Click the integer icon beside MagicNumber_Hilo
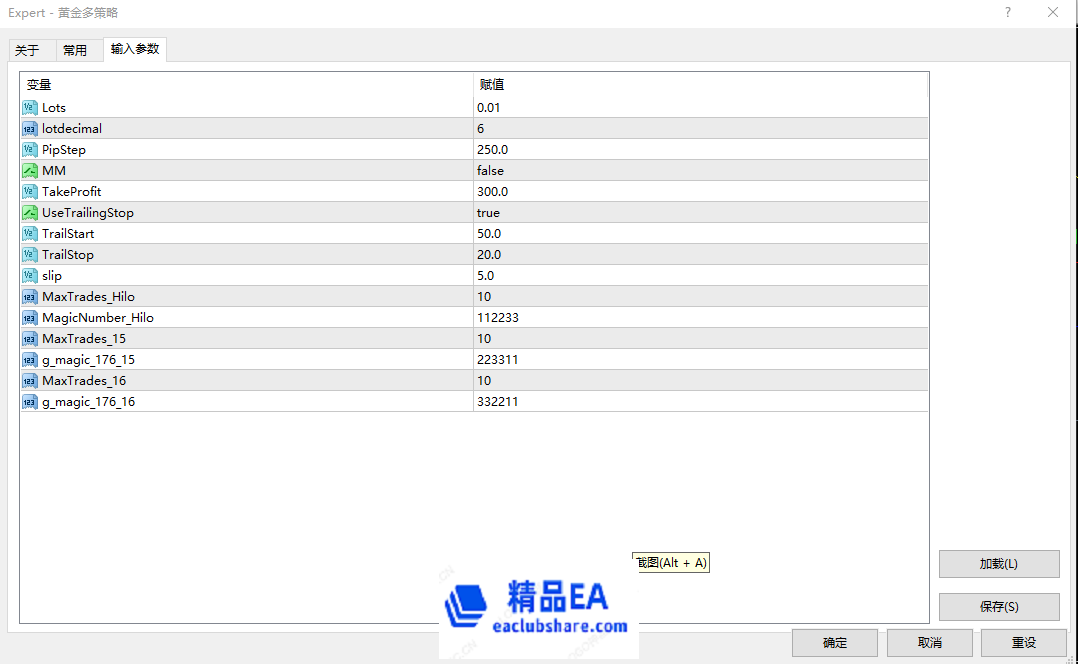This screenshot has height=664, width=1078. coord(30,318)
